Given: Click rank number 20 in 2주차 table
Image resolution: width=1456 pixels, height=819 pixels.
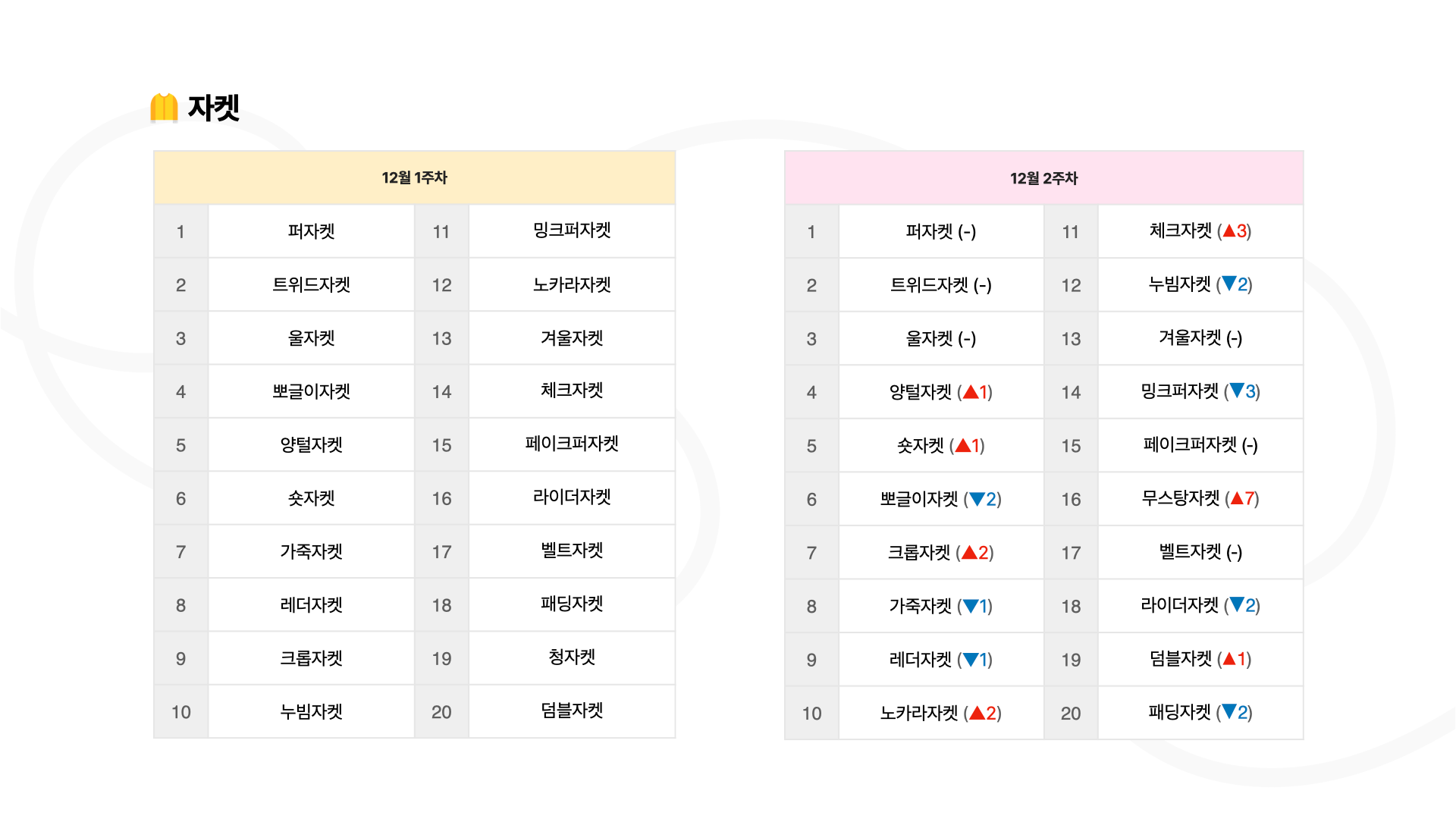Looking at the screenshot, I should (1071, 713).
